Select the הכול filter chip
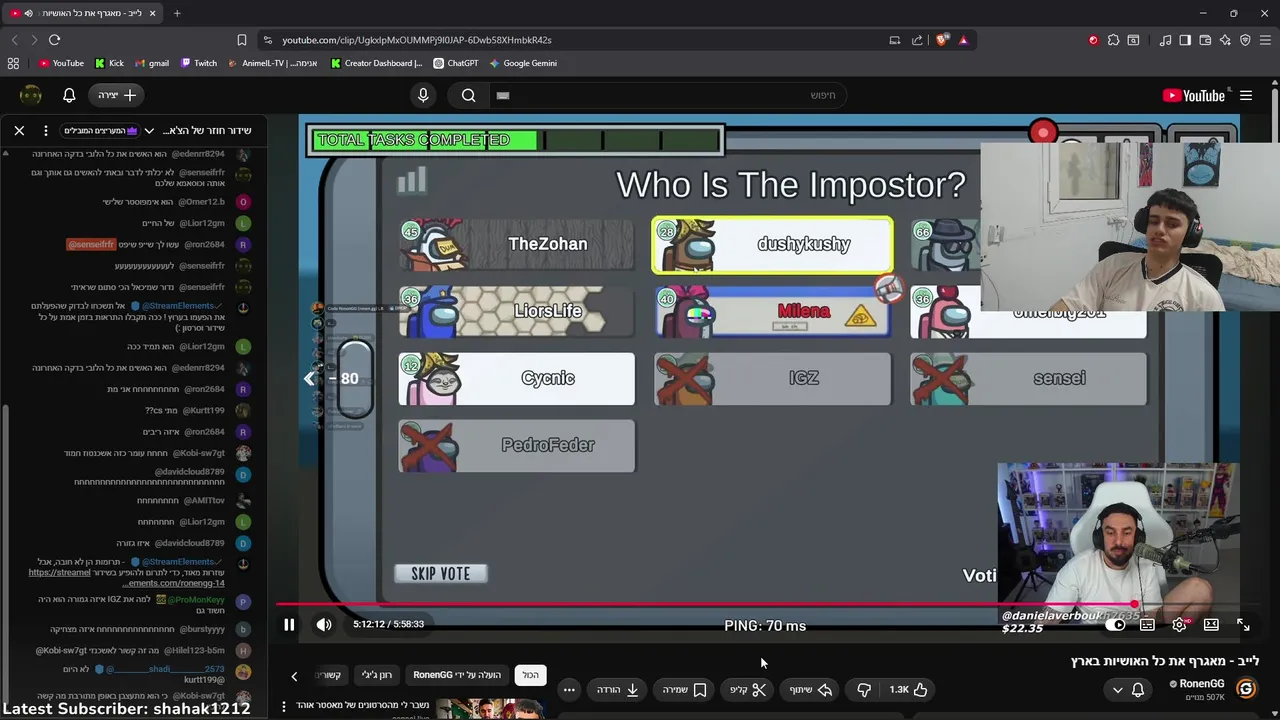 531,675
